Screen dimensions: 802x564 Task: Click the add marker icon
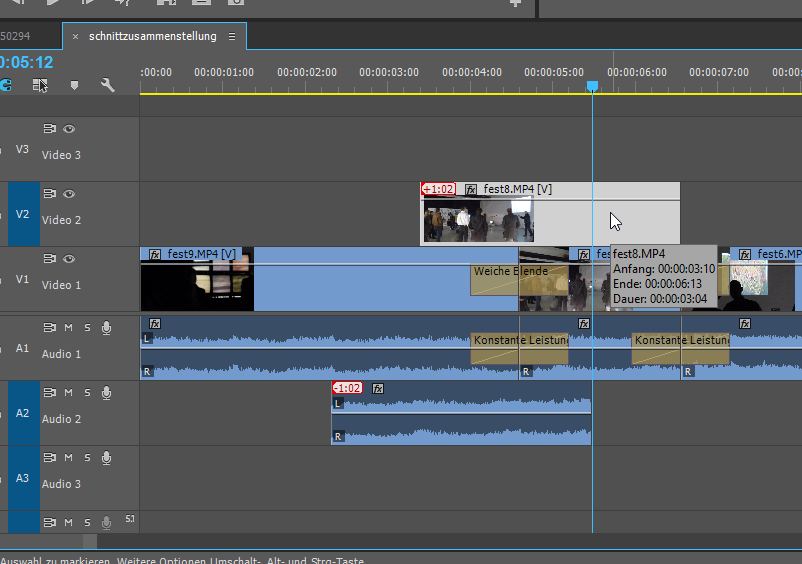pos(74,85)
